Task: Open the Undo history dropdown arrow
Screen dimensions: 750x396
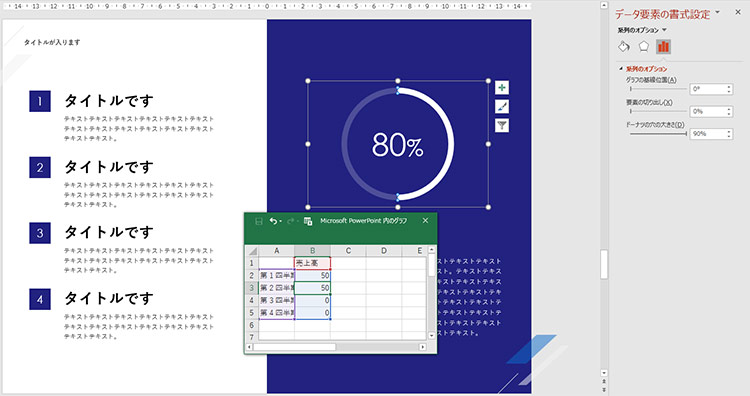Action: point(280,221)
